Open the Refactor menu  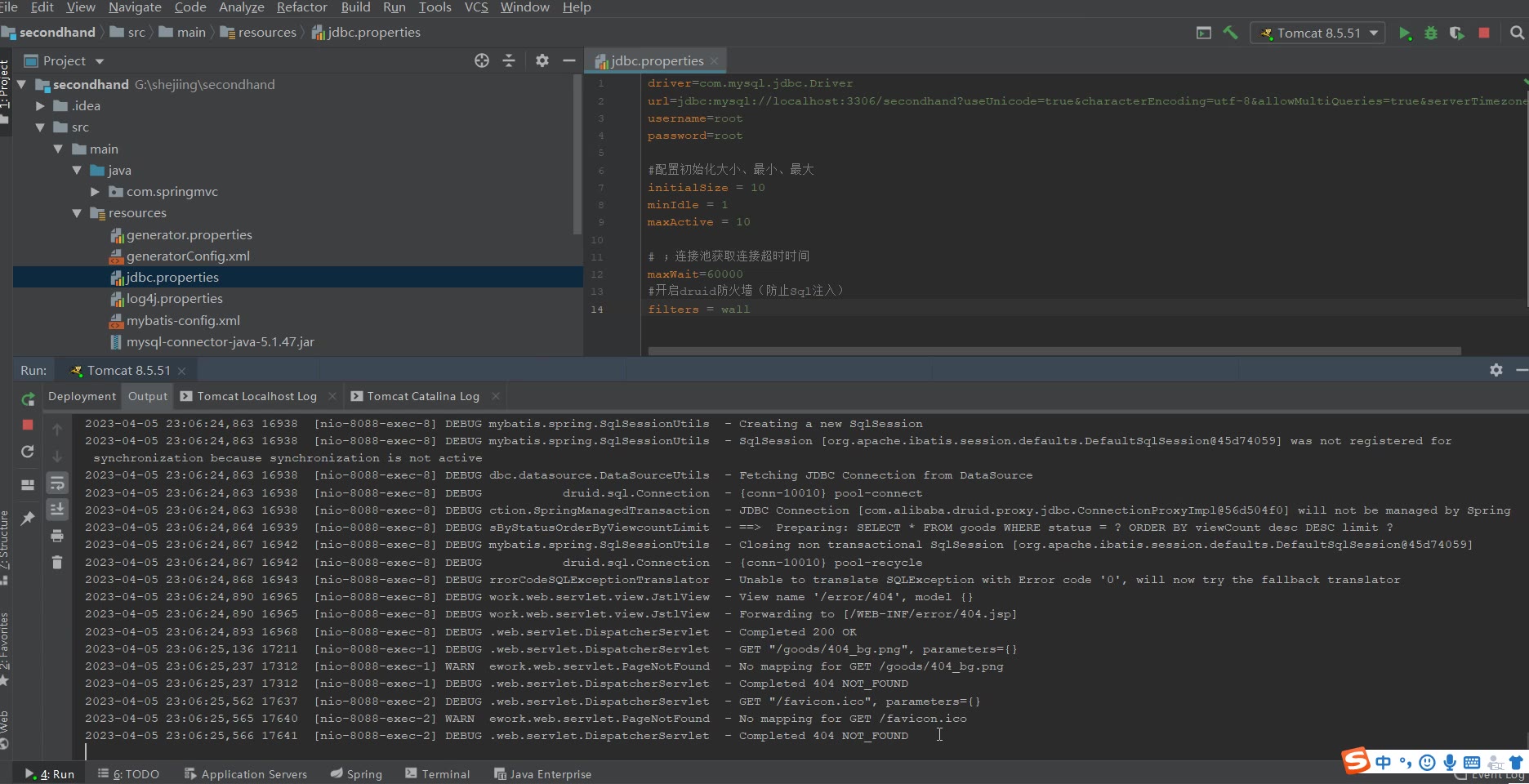tap(301, 7)
